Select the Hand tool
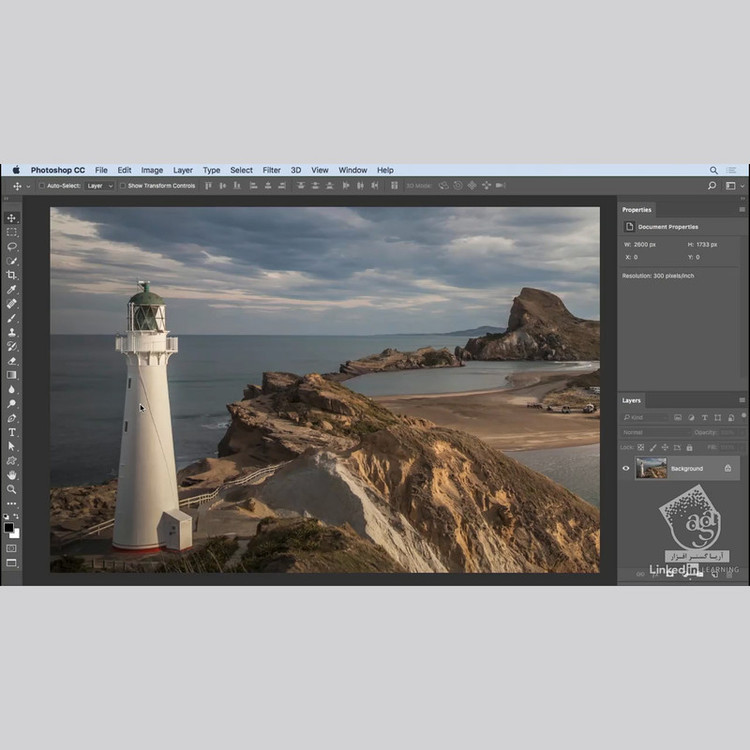The width and height of the screenshot is (750, 750). pos(12,475)
